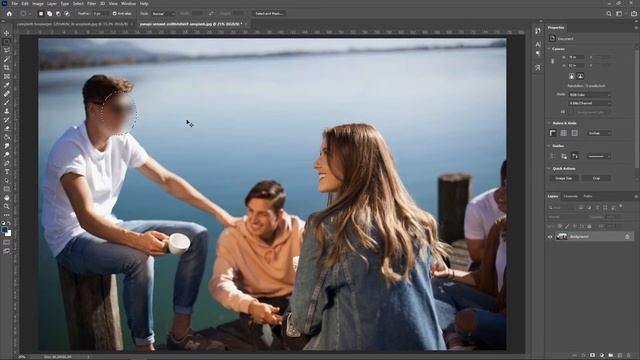
Task: Open Style dropdown showing Normal
Action: tap(163, 13)
